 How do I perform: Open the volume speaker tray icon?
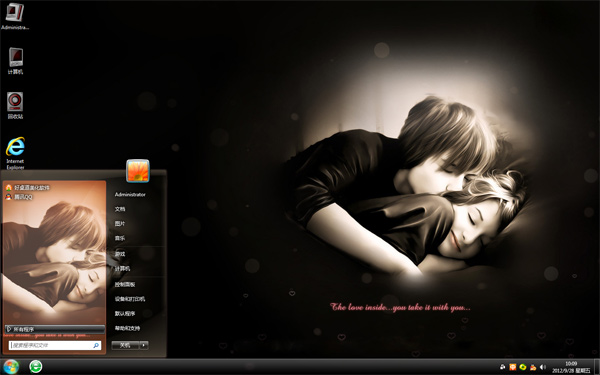pos(543,367)
